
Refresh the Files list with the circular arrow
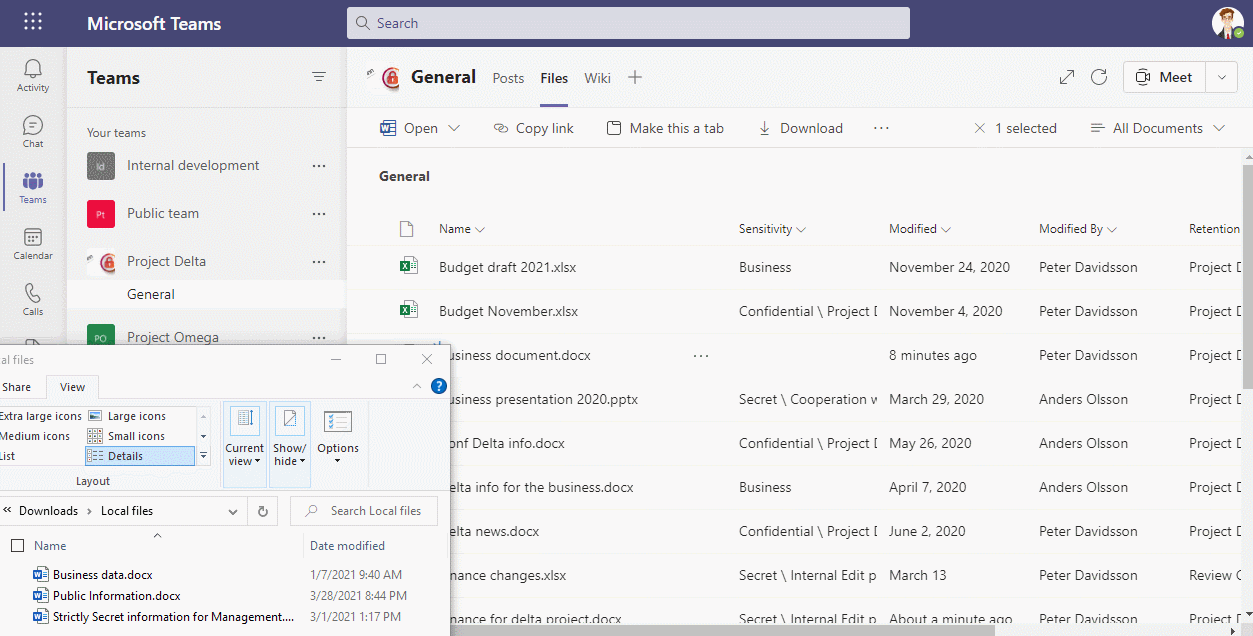tap(1099, 77)
